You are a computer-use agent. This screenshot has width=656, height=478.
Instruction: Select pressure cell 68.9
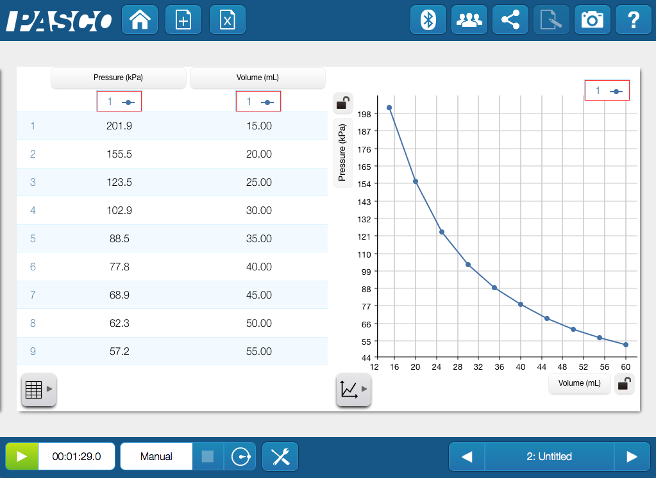coord(119,295)
